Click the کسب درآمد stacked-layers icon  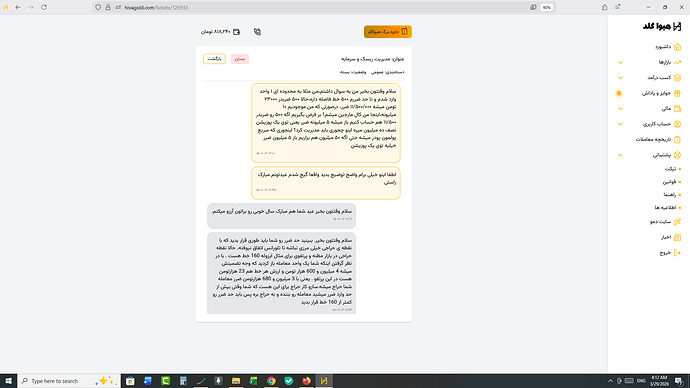(x=677, y=77)
